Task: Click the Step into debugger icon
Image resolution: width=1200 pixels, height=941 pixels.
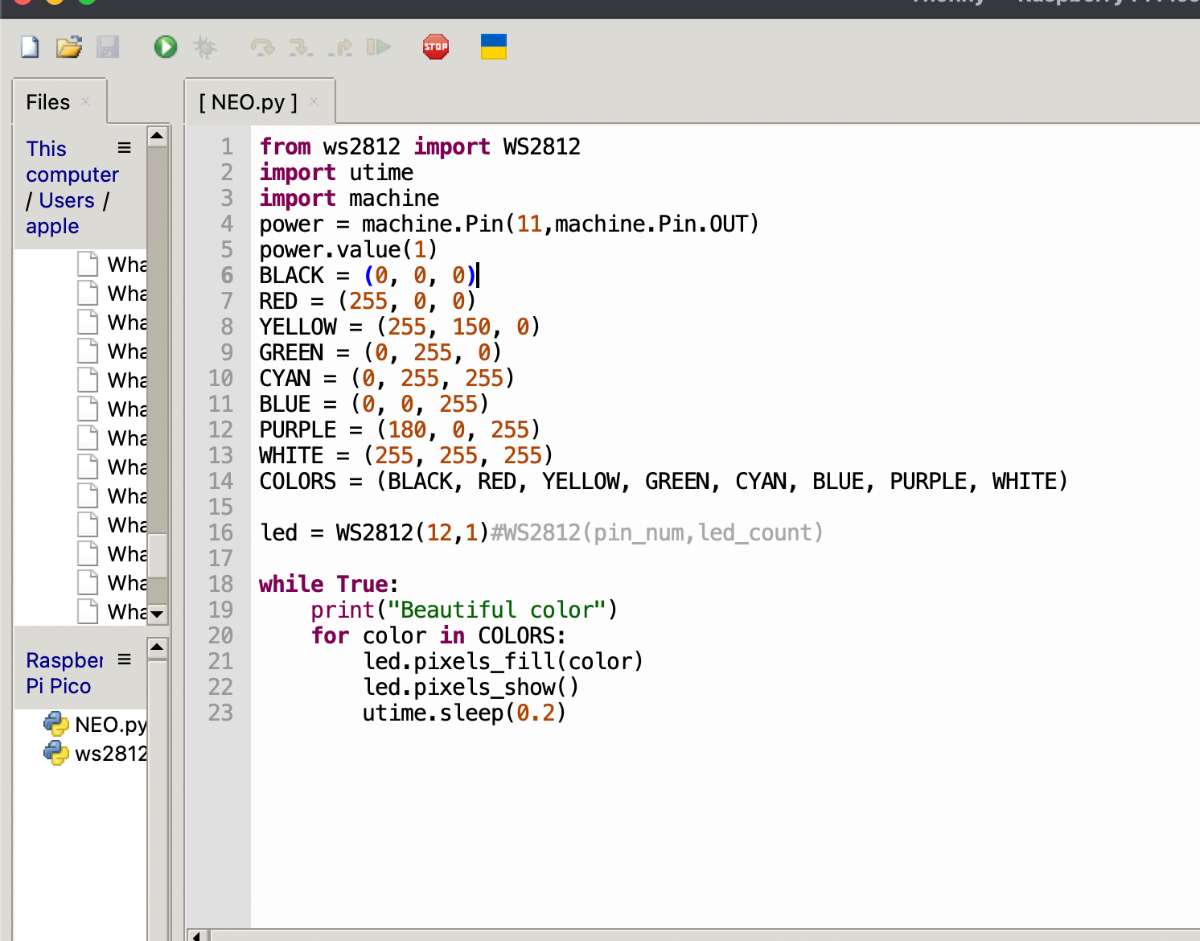Action: pos(300,46)
